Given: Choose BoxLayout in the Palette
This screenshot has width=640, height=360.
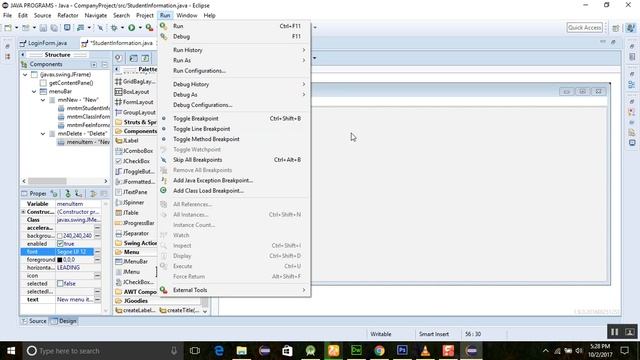Looking at the screenshot, I should point(132,92).
